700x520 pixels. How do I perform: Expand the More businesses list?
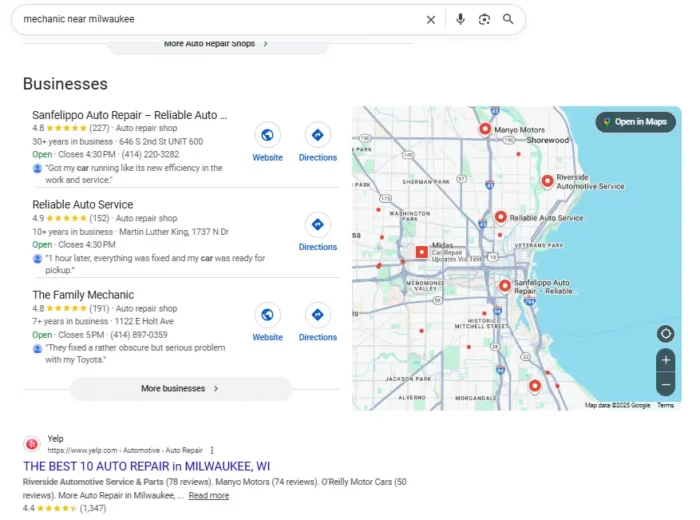pos(181,388)
